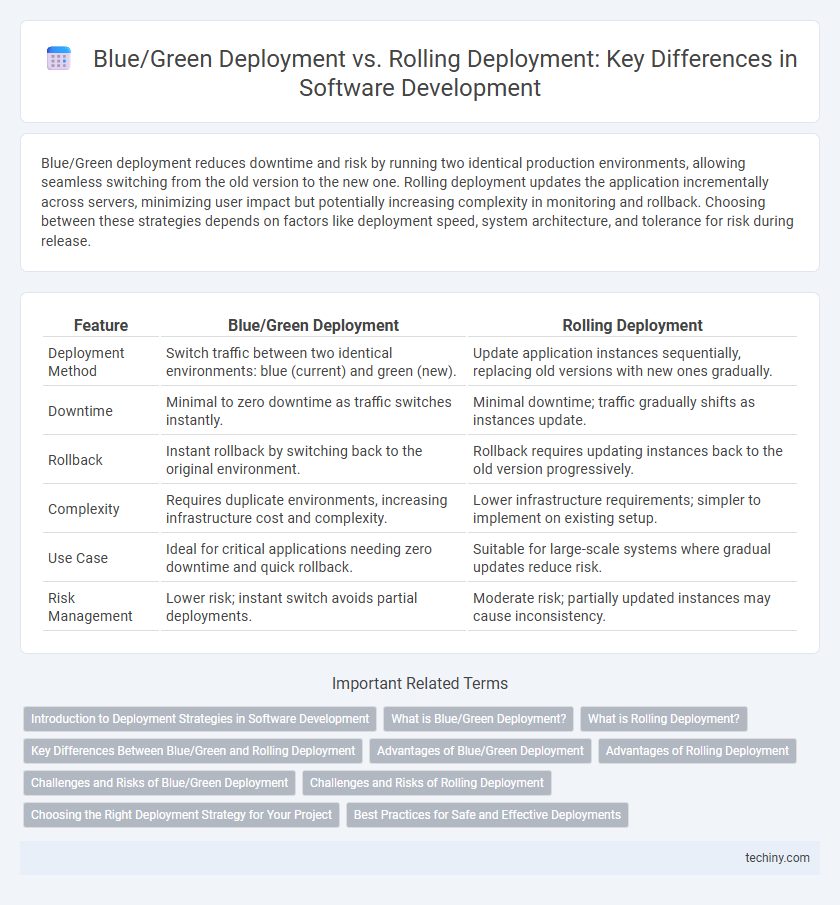Select 'Advantages of Blue/Green Deployment' tag
The height and width of the screenshot is (905, 840).
[480, 751]
